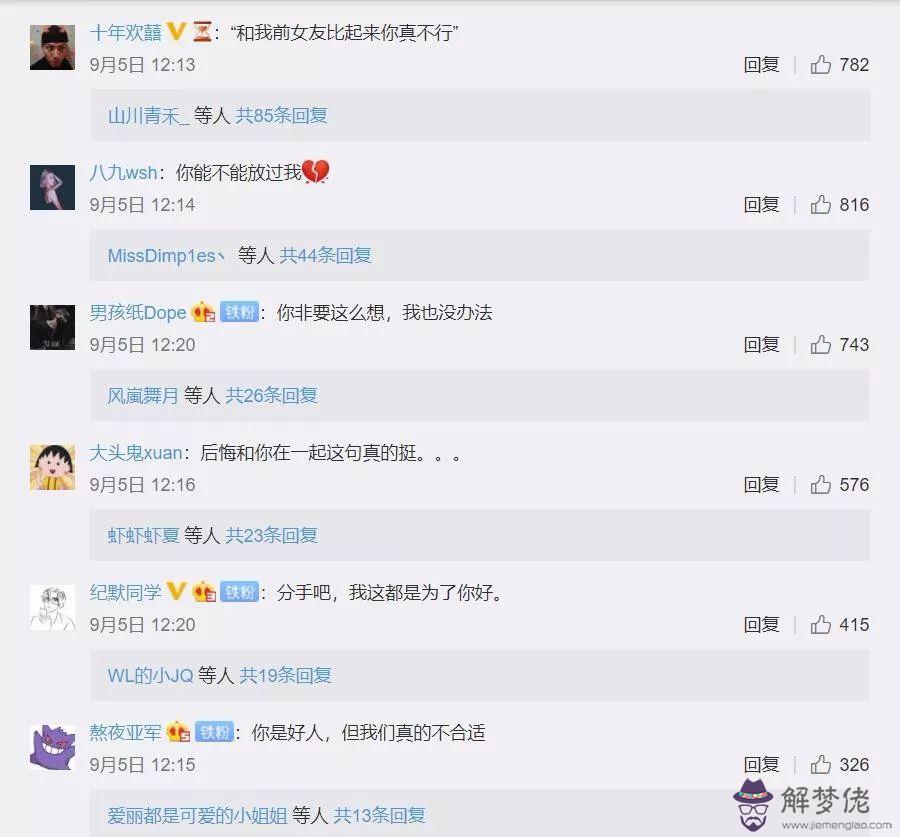Open 爱丽都是可爱的小姐姐 profile link
This screenshot has height=837, width=900.
[197, 815]
